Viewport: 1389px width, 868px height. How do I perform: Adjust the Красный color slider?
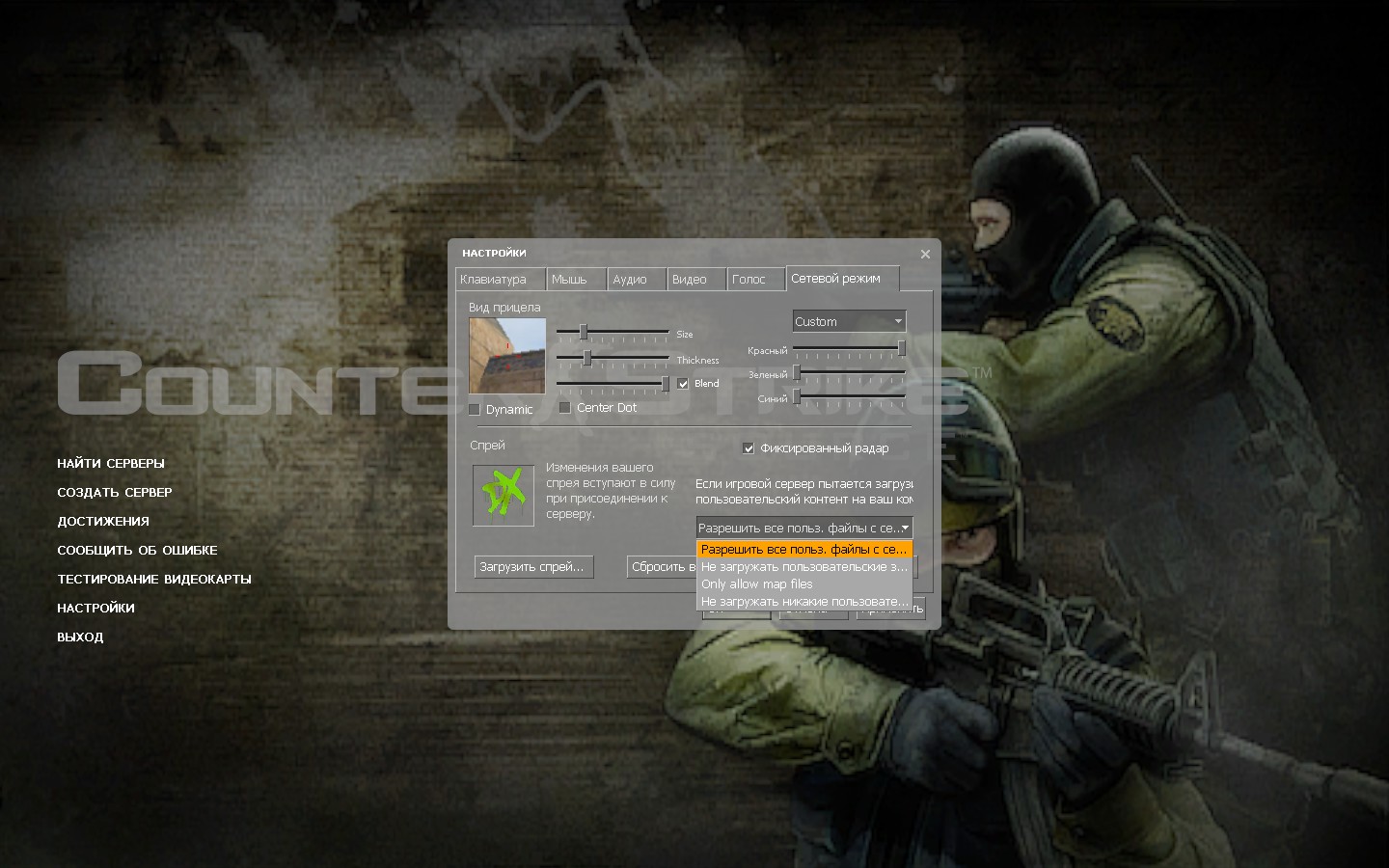coord(849,348)
